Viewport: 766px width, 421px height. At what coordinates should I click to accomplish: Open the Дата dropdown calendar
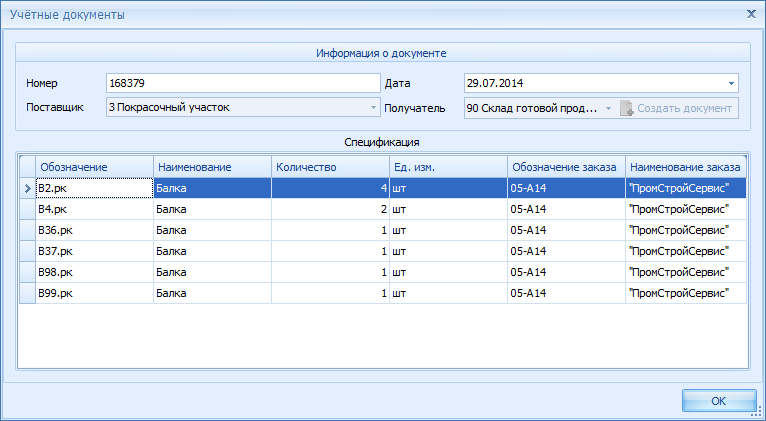point(731,83)
